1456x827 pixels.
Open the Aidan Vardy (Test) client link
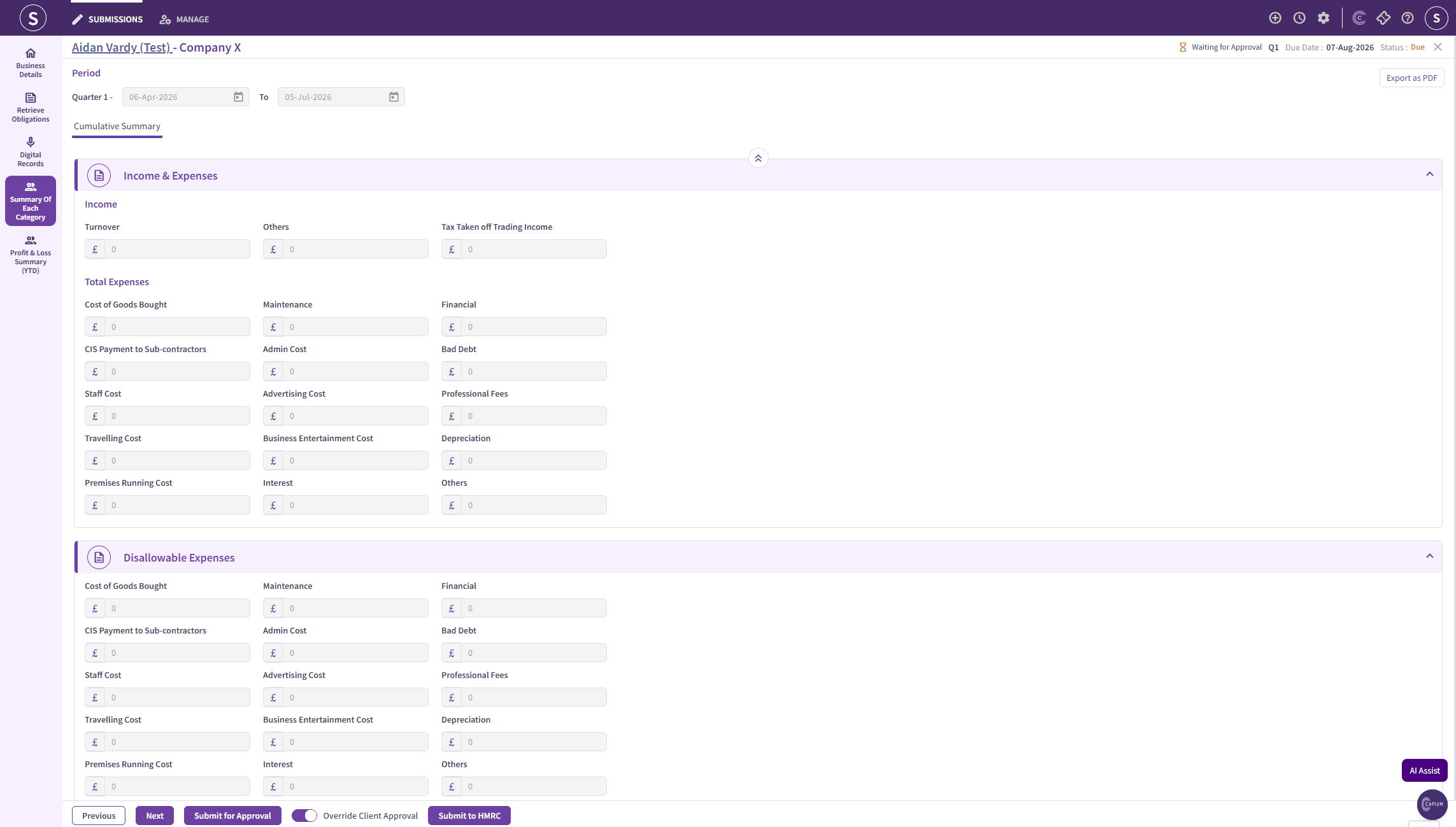tap(121, 47)
